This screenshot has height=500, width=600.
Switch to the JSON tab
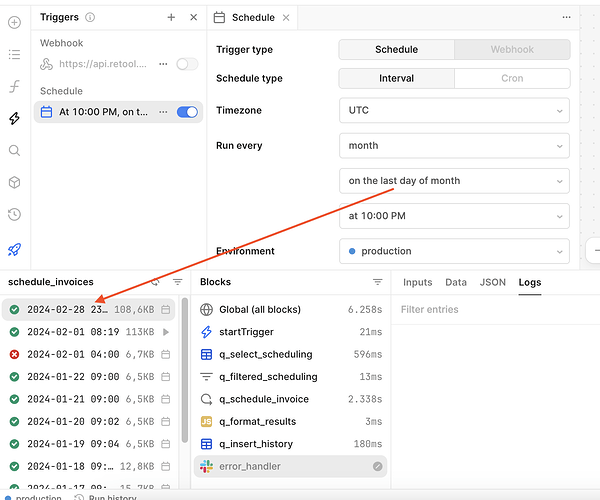pyautogui.click(x=493, y=282)
